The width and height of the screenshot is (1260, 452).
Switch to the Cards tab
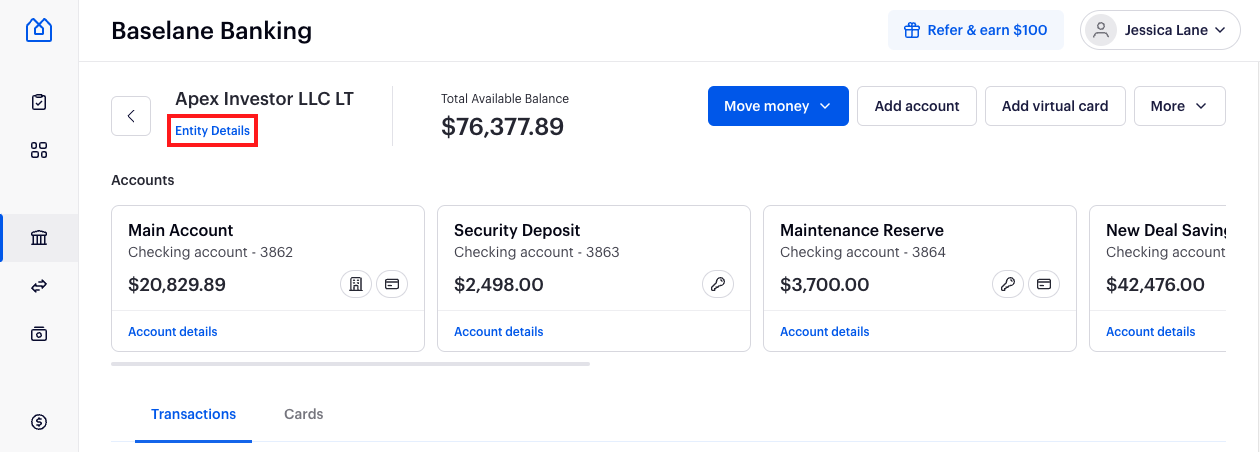pyautogui.click(x=303, y=414)
